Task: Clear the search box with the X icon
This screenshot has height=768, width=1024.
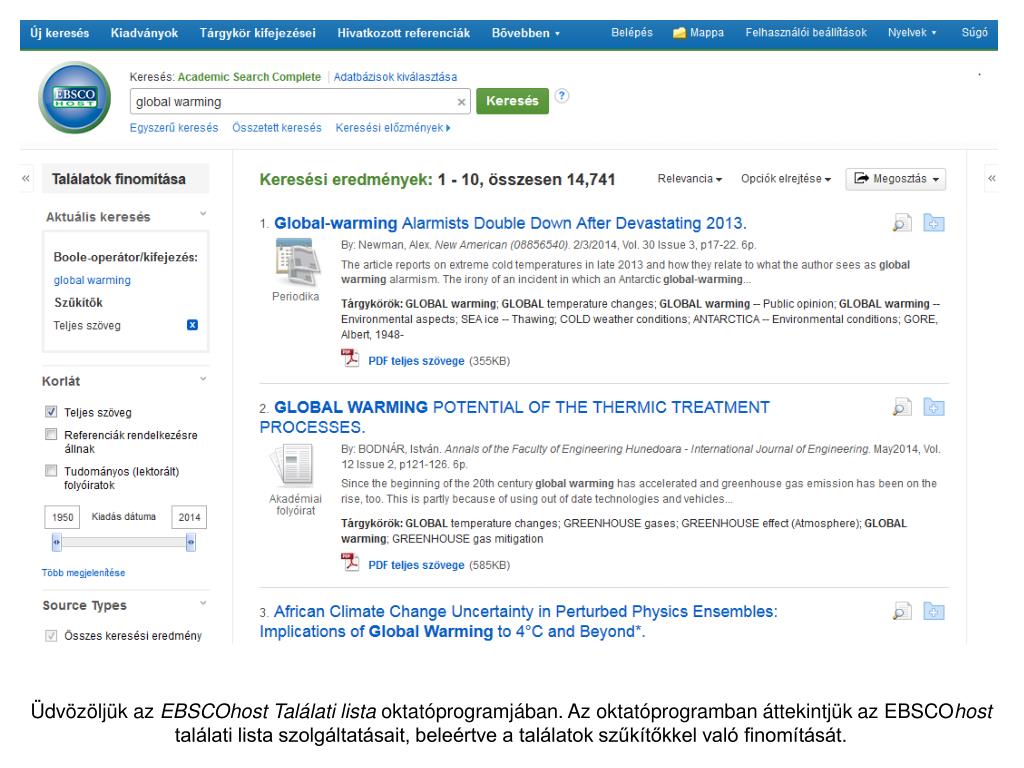Action: (x=461, y=102)
